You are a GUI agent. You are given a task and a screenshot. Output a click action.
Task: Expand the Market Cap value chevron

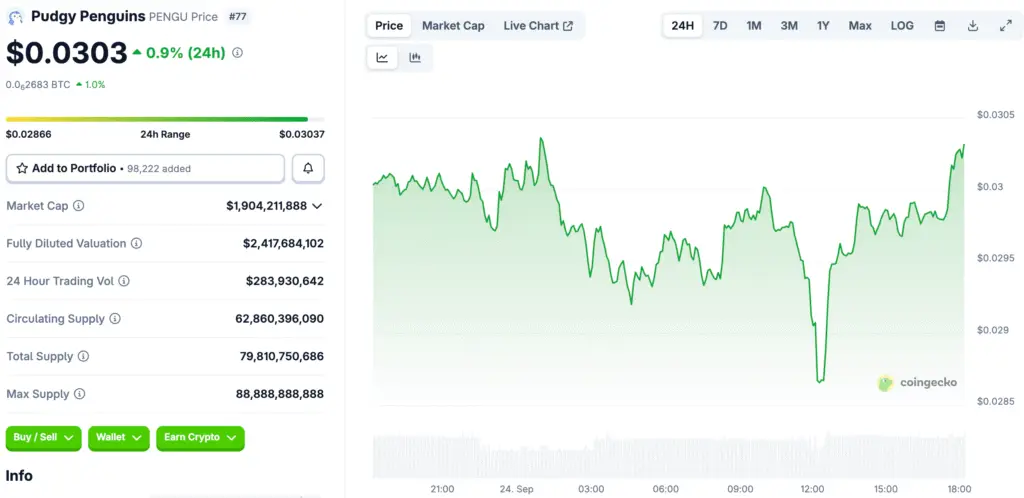pyautogui.click(x=317, y=206)
